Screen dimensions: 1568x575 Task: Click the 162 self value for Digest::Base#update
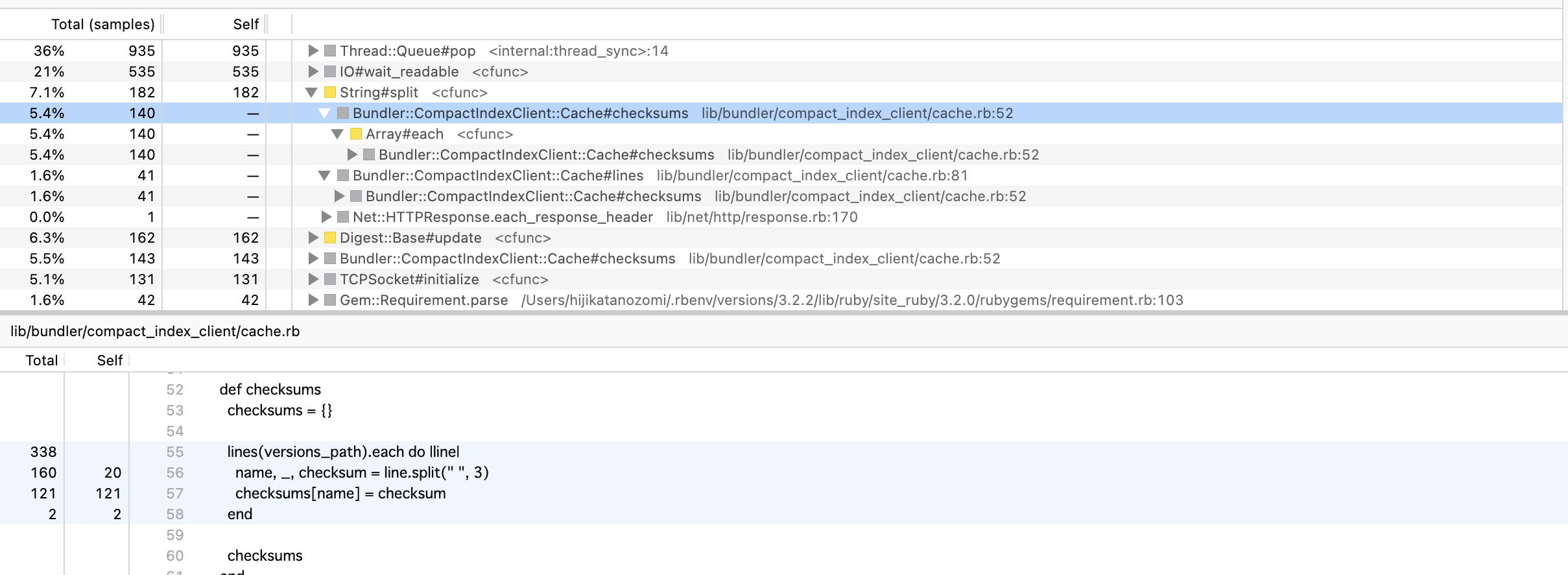[246, 238]
